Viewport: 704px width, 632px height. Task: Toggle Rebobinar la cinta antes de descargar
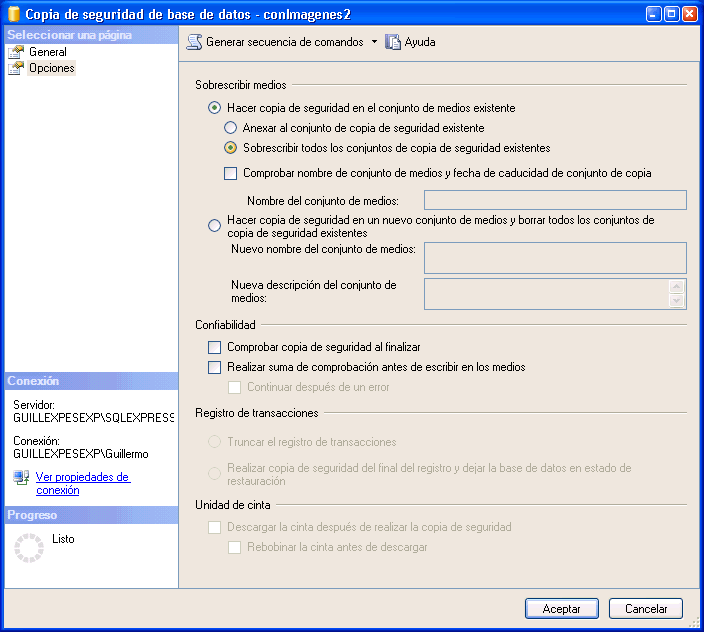[234, 547]
